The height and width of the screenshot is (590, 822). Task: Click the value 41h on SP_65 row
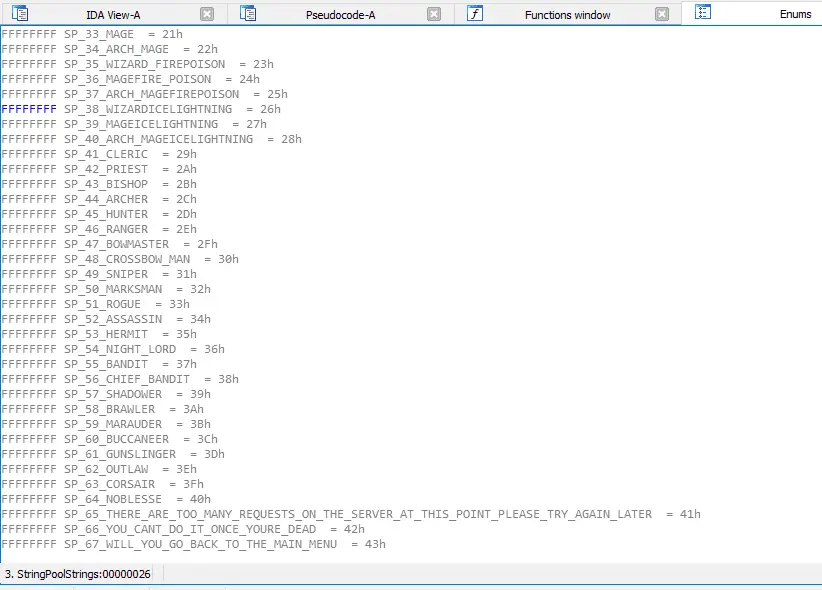[x=690, y=514]
